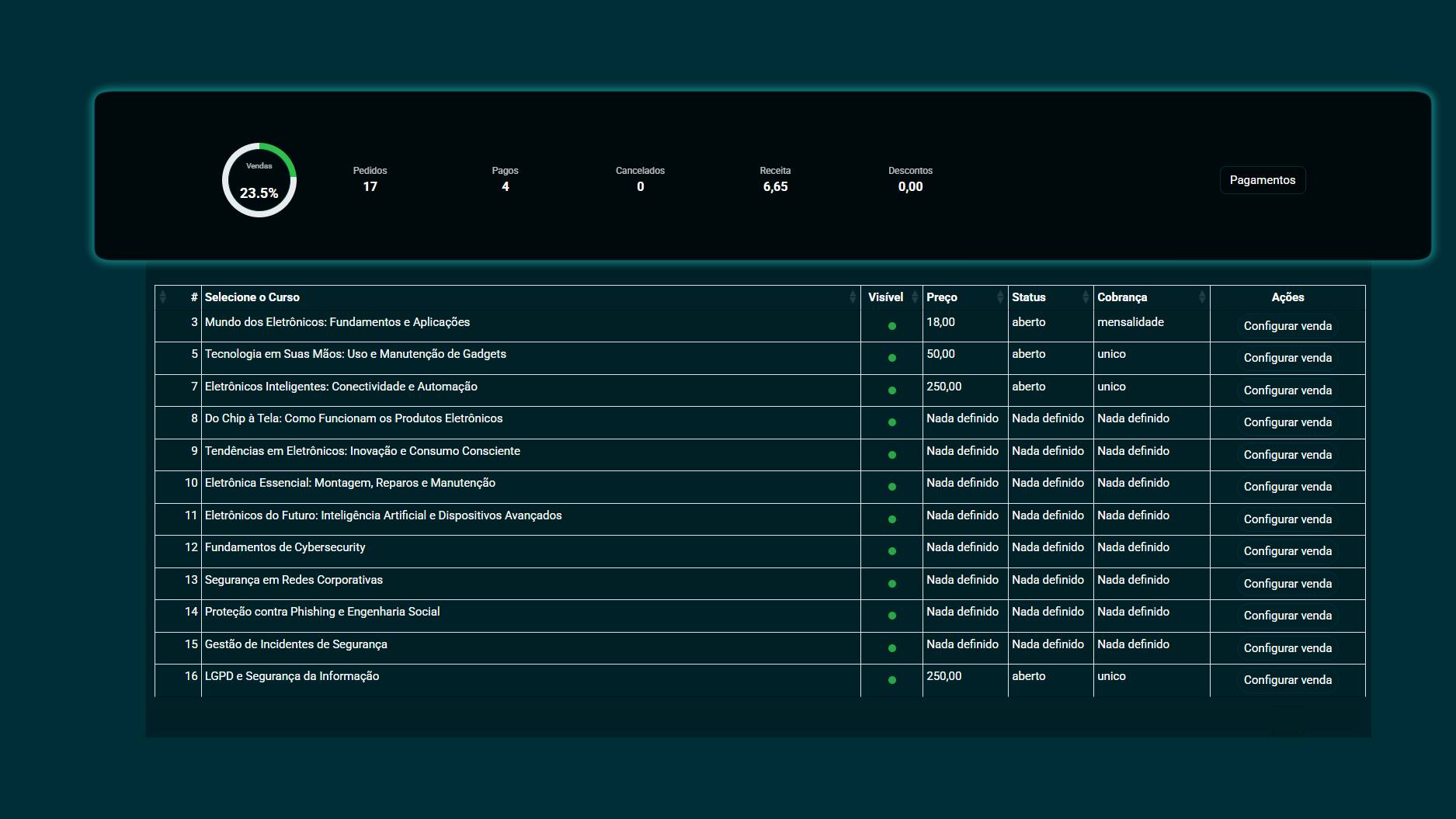The width and height of the screenshot is (1456, 819).
Task: Toggle visible indicator for Fundamentos de Cybersecurity
Action: tap(892, 551)
